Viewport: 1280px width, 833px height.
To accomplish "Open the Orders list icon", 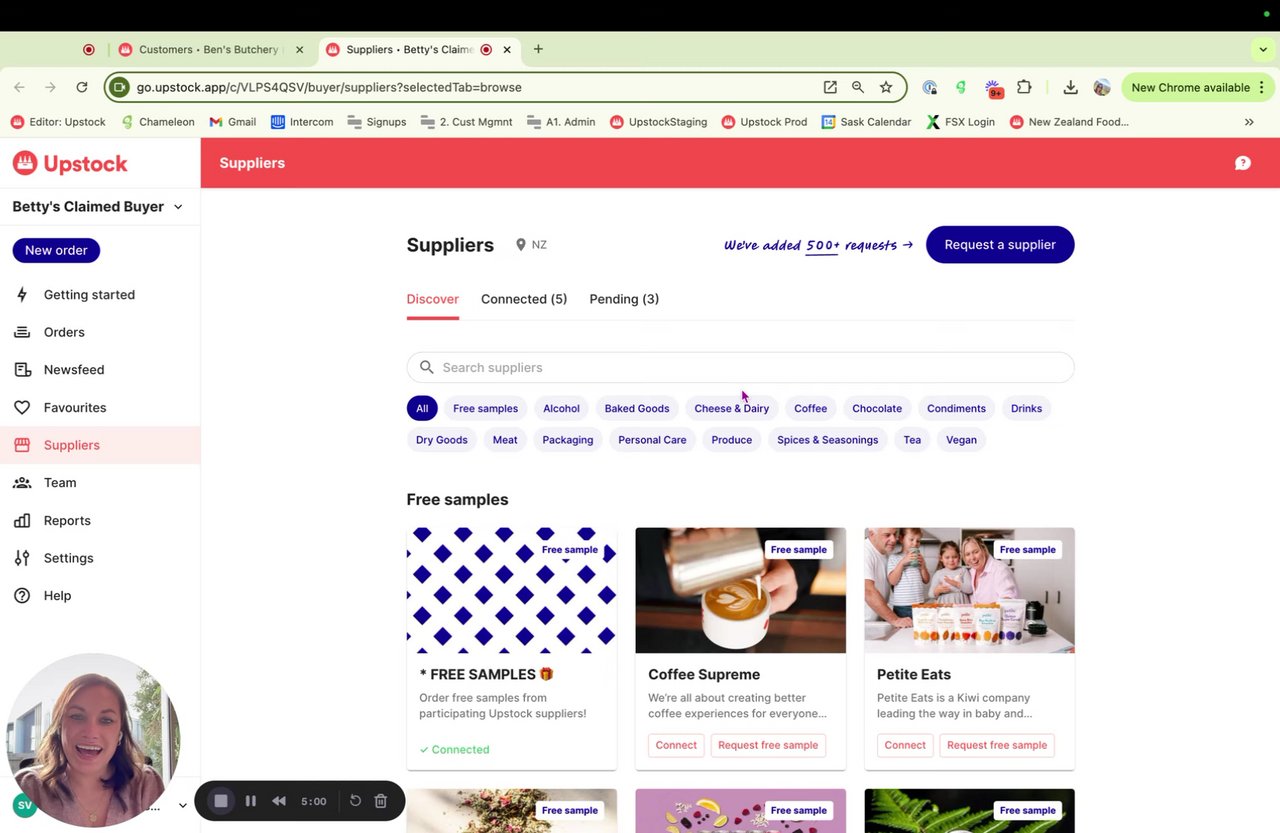I will [x=22, y=332].
